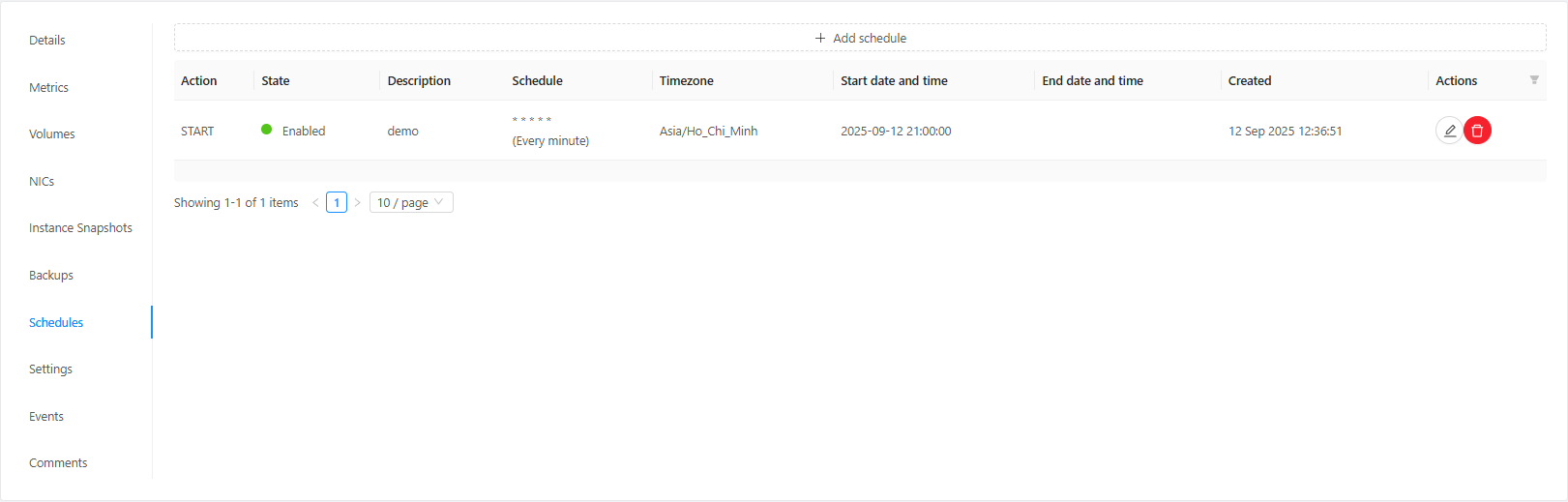Switch to the Metrics tab
1568x502 pixels.
coord(48,88)
